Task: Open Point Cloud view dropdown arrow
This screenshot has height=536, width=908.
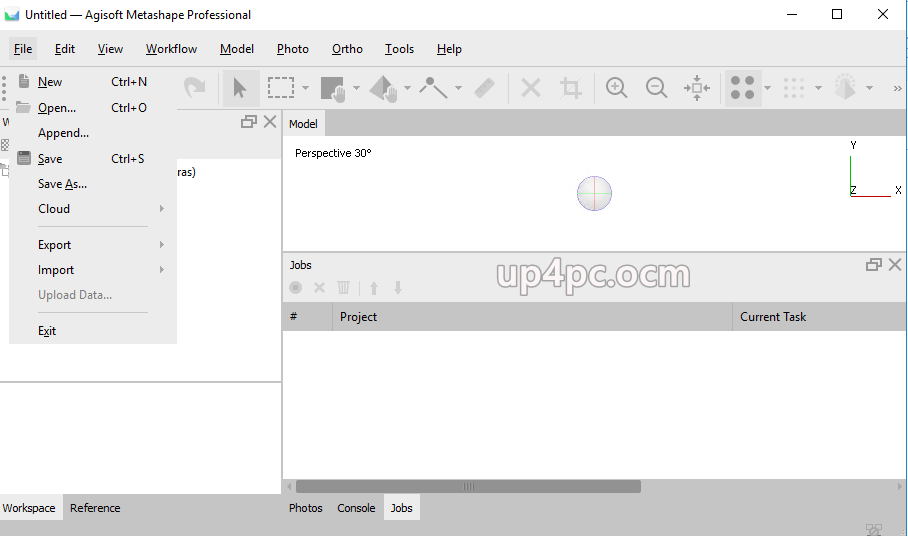Action: click(767, 89)
